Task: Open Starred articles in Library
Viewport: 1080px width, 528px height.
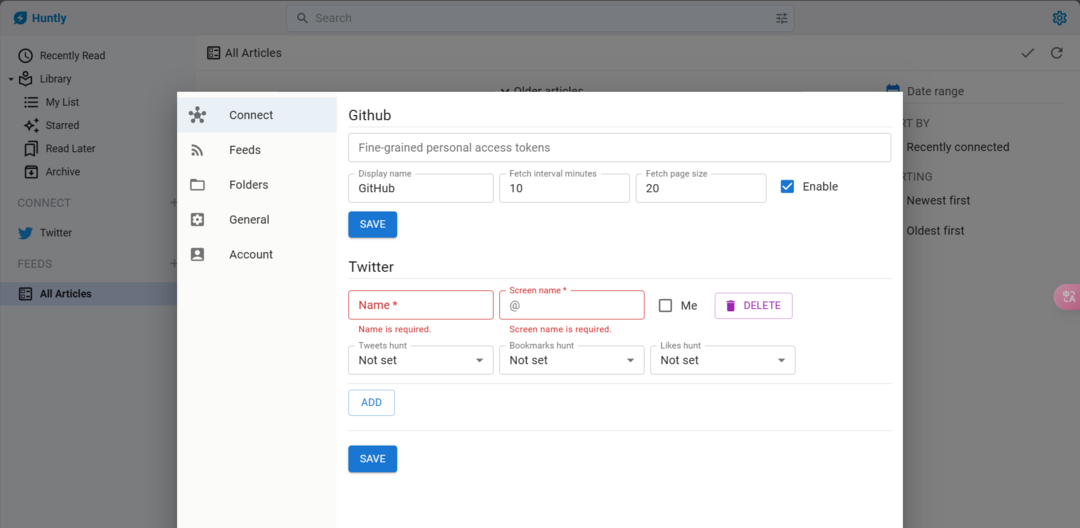Action: point(62,125)
